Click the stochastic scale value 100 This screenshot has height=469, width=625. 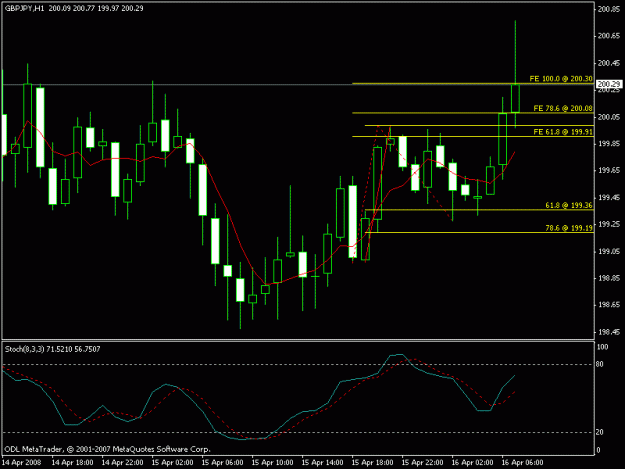602,347
